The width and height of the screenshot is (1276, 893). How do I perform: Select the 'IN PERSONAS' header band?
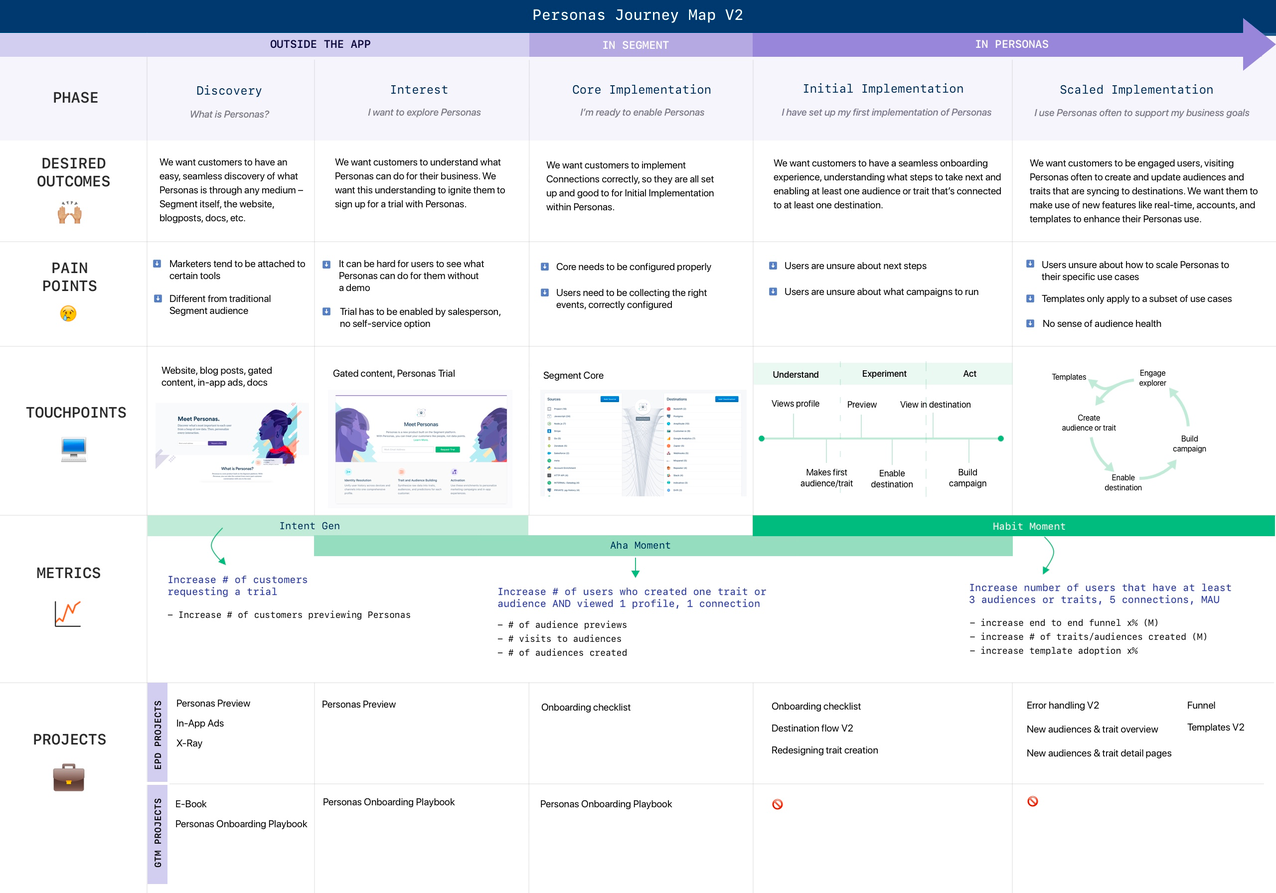click(x=1010, y=45)
